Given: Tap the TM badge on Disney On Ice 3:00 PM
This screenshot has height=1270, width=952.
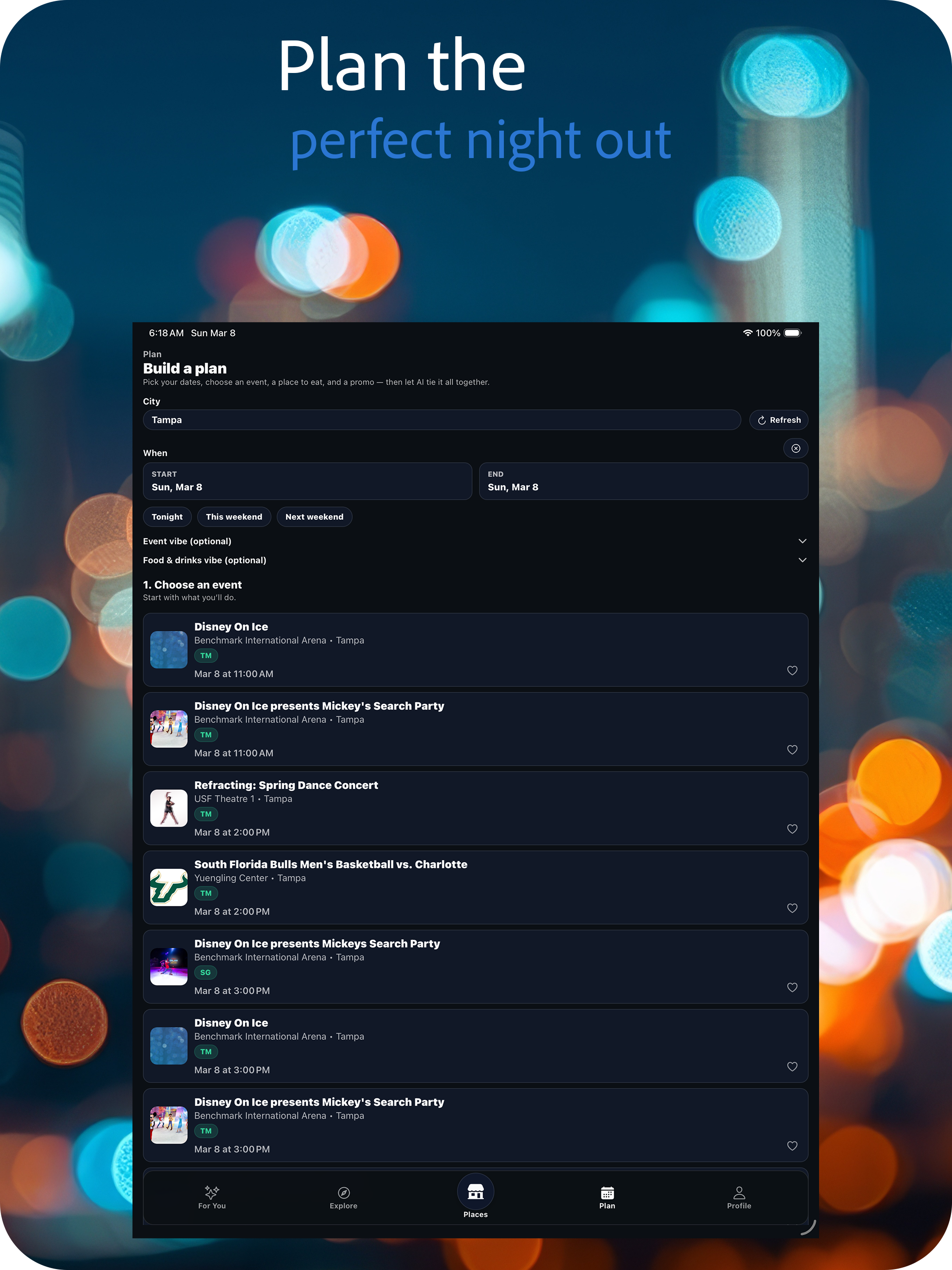Looking at the screenshot, I should tap(206, 1052).
